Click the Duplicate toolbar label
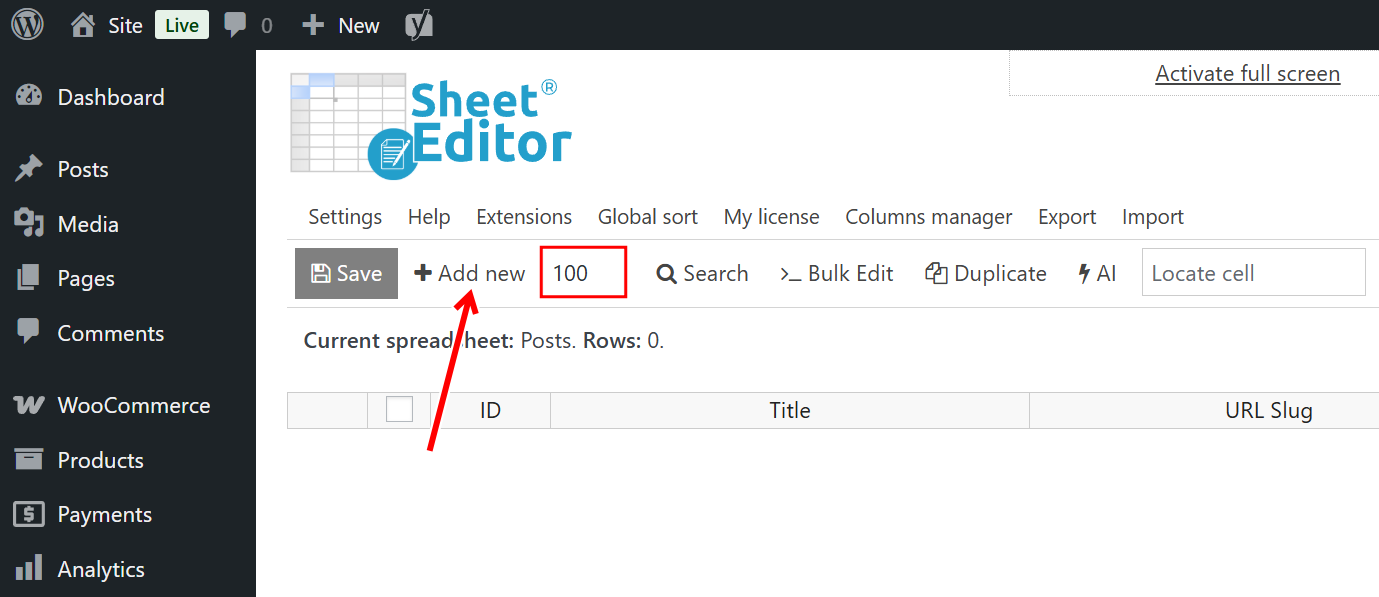Screen dimensions: 1379x597 pyautogui.click(x=1001, y=274)
